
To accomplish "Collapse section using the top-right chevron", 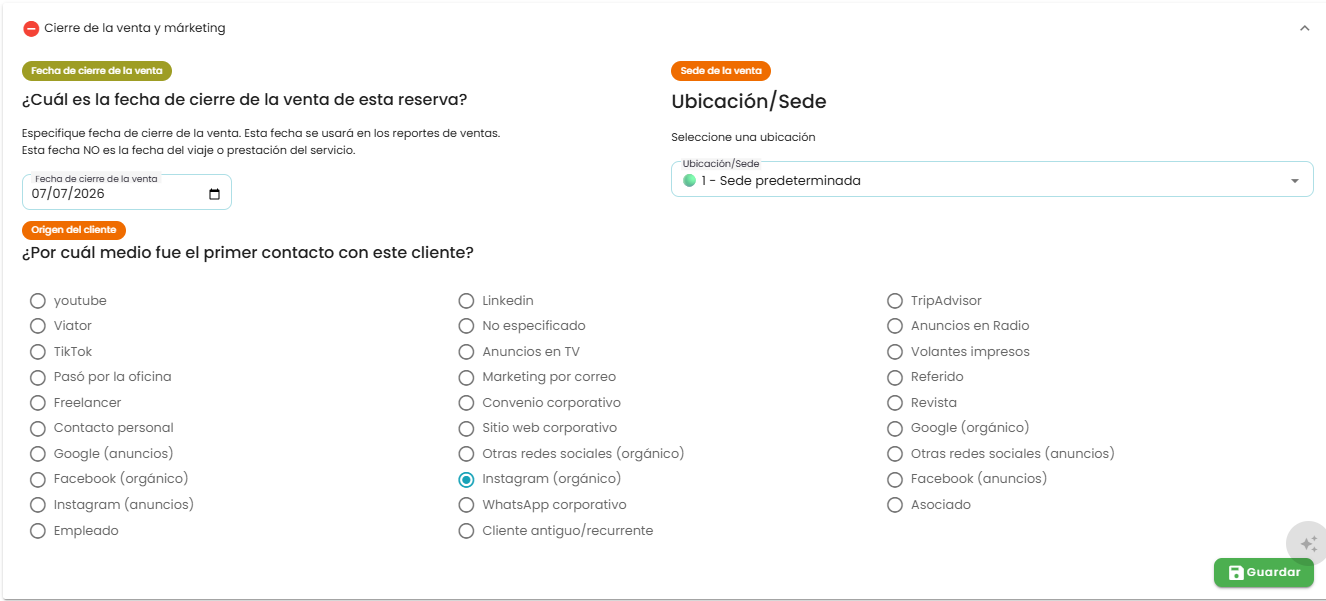I will pyautogui.click(x=1304, y=29).
